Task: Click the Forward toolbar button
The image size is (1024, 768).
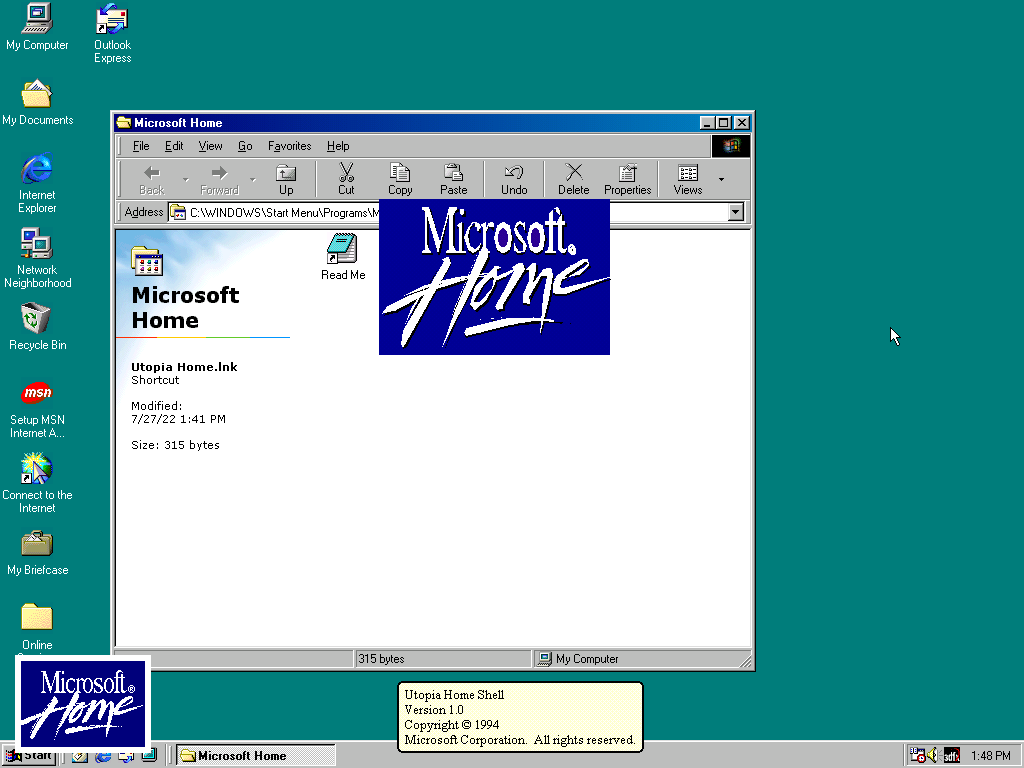Action: click(219, 180)
